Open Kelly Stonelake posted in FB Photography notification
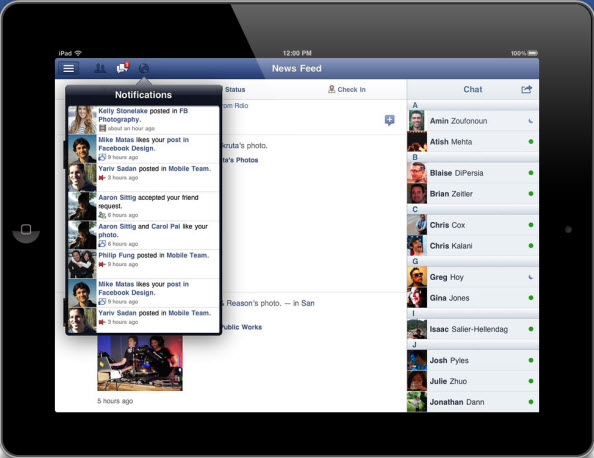Viewport: 594px width, 458px height. pos(144,120)
